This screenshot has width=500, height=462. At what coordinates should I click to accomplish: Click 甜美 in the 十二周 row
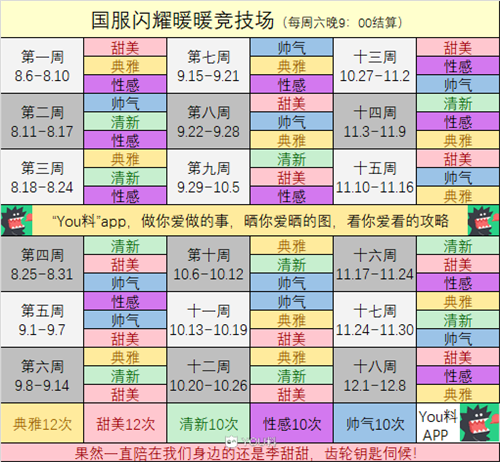[x=292, y=394]
